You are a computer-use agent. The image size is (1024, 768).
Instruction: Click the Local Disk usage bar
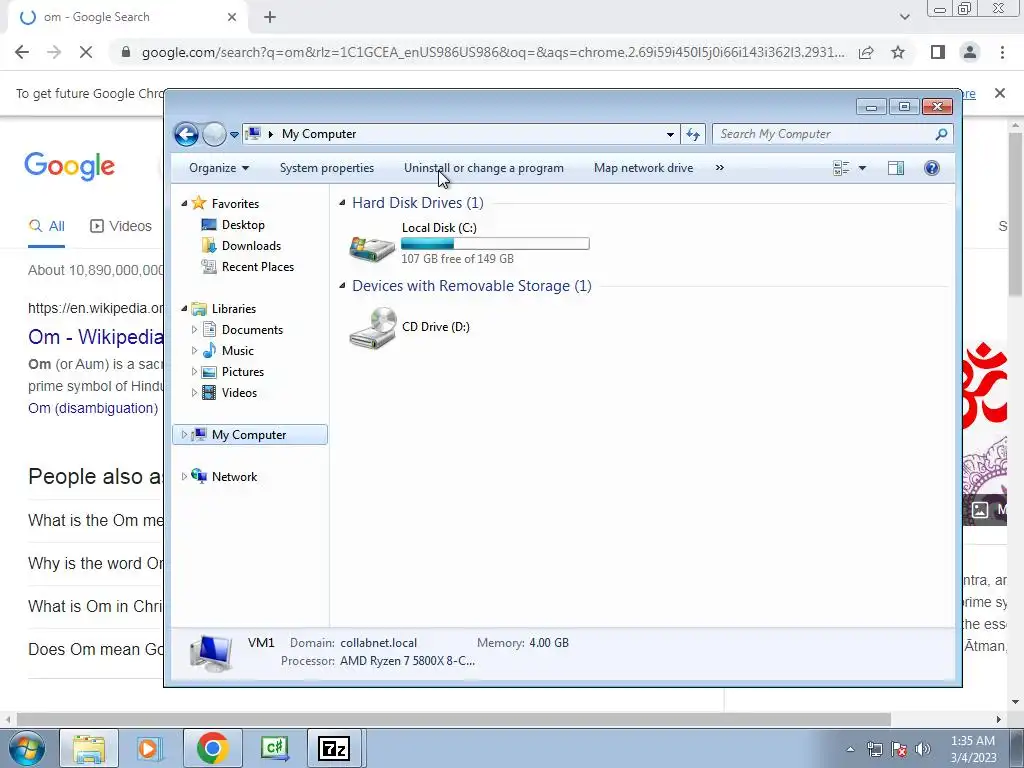pos(495,244)
